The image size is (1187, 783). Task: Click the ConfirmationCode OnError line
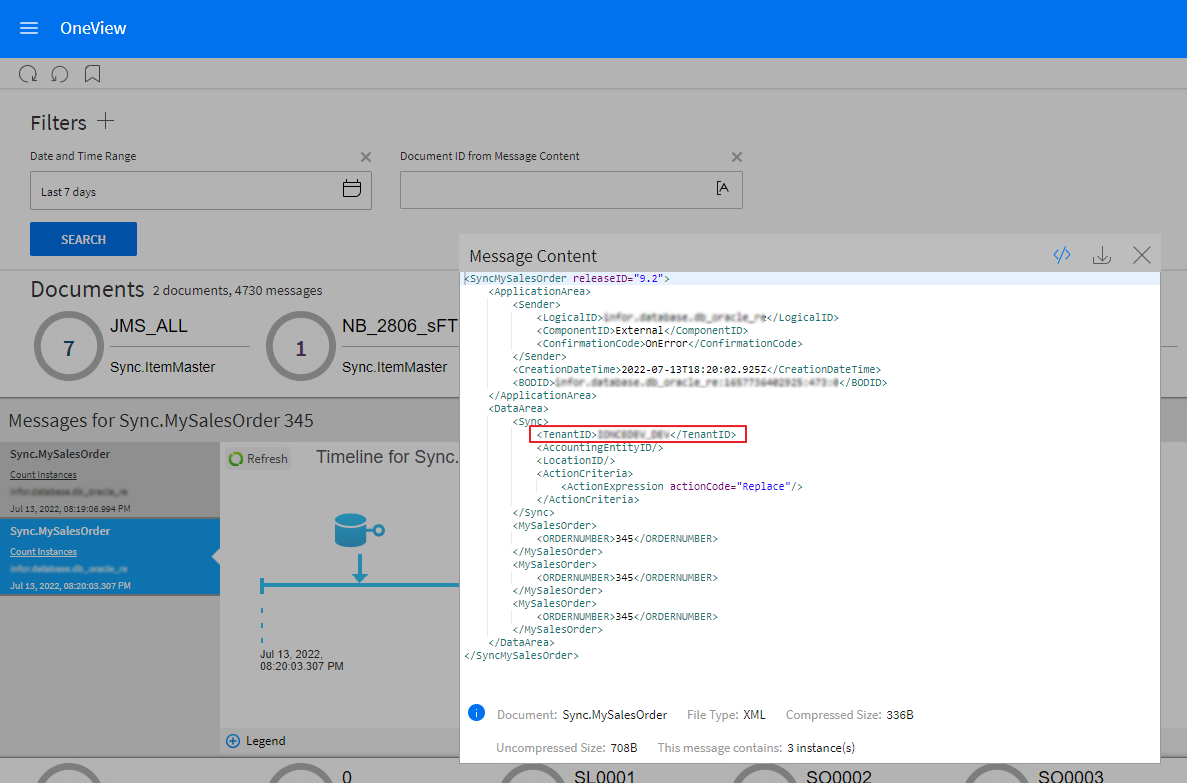(669, 343)
